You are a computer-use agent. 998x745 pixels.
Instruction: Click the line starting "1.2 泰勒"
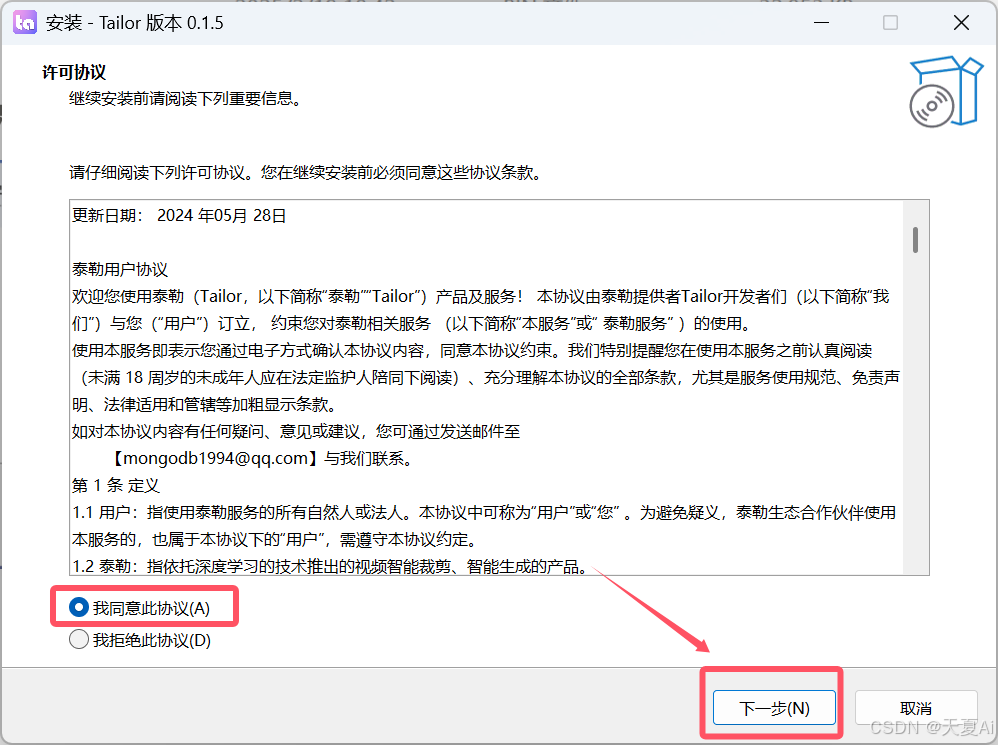(x=329, y=566)
